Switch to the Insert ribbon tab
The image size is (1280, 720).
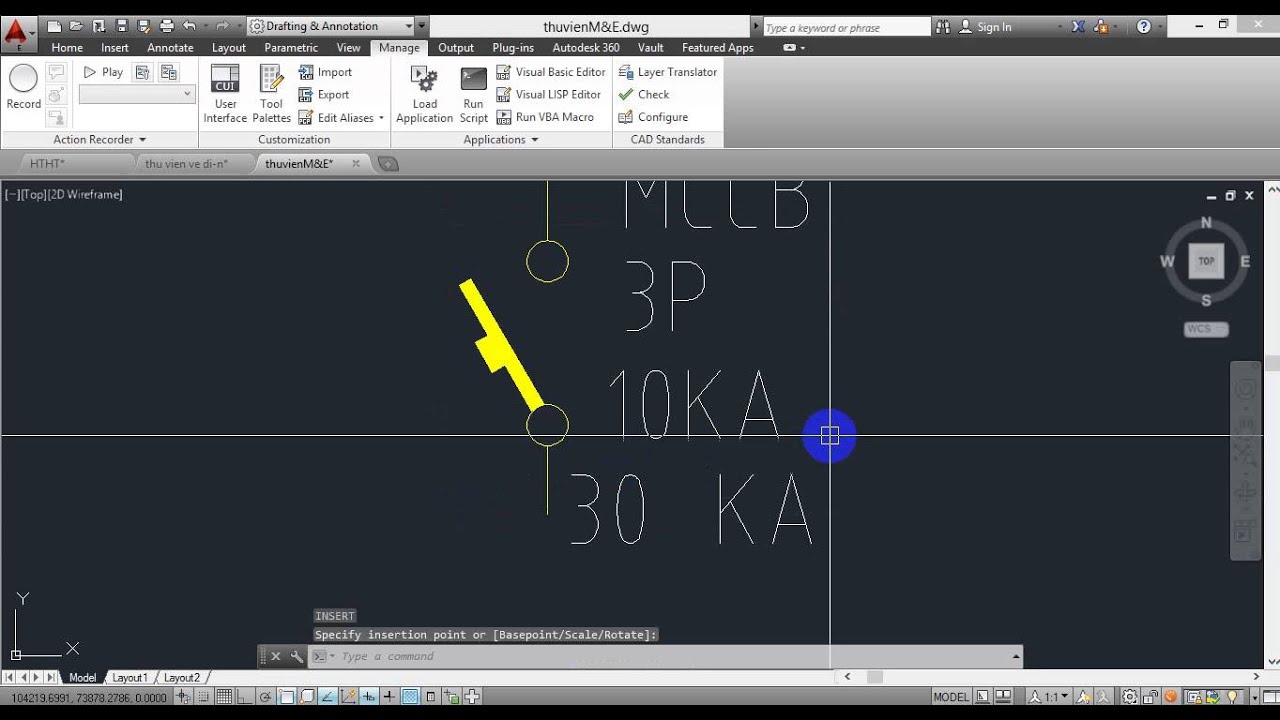pos(115,47)
